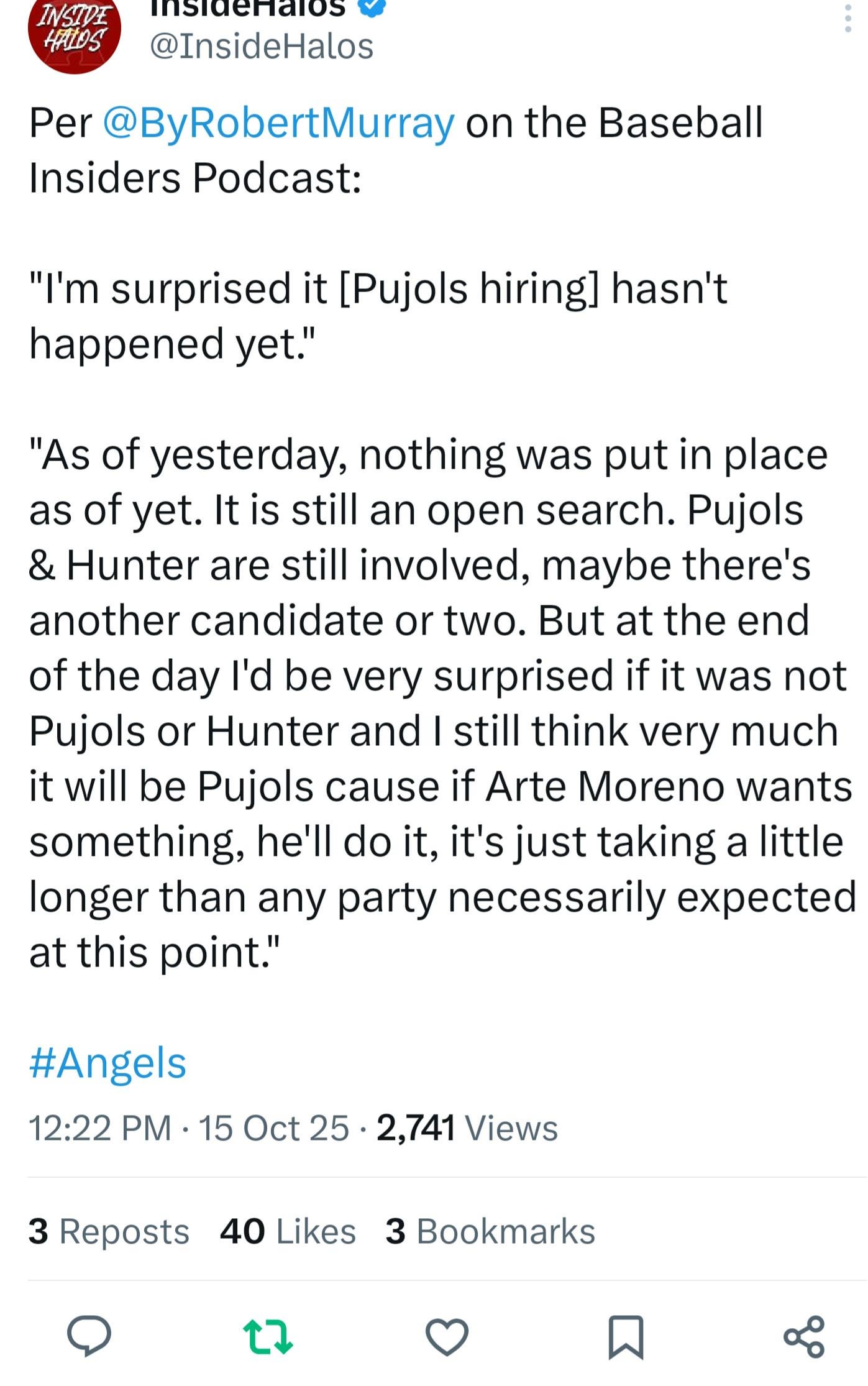
Task: Like the tweet with the heart icon
Action: click(x=447, y=1336)
